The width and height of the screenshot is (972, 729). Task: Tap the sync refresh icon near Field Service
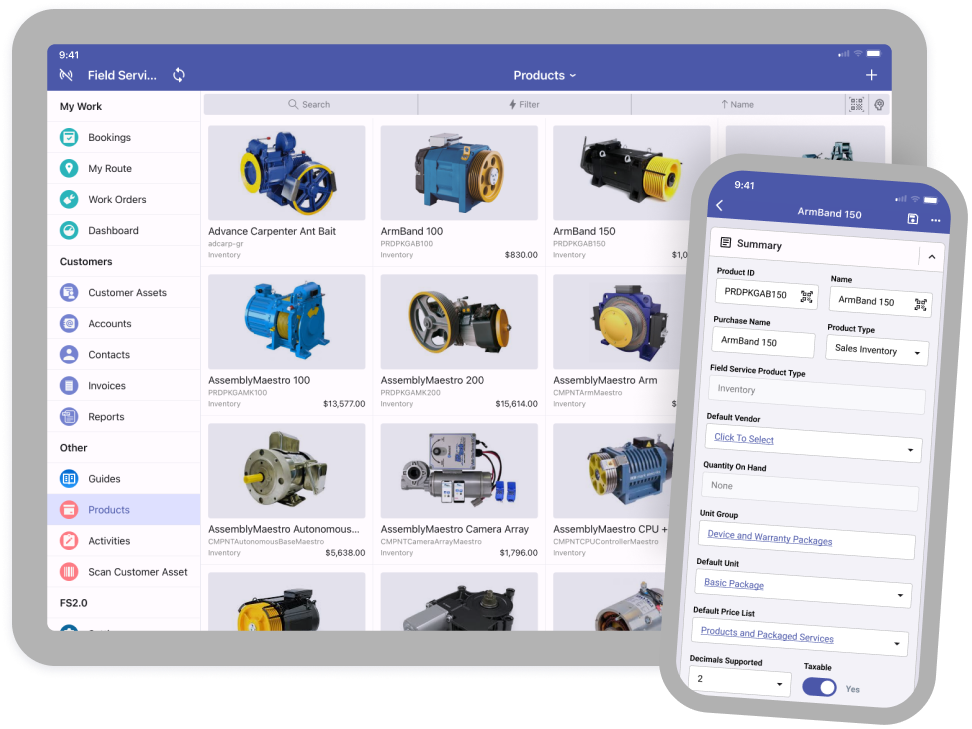coord(178,74)
